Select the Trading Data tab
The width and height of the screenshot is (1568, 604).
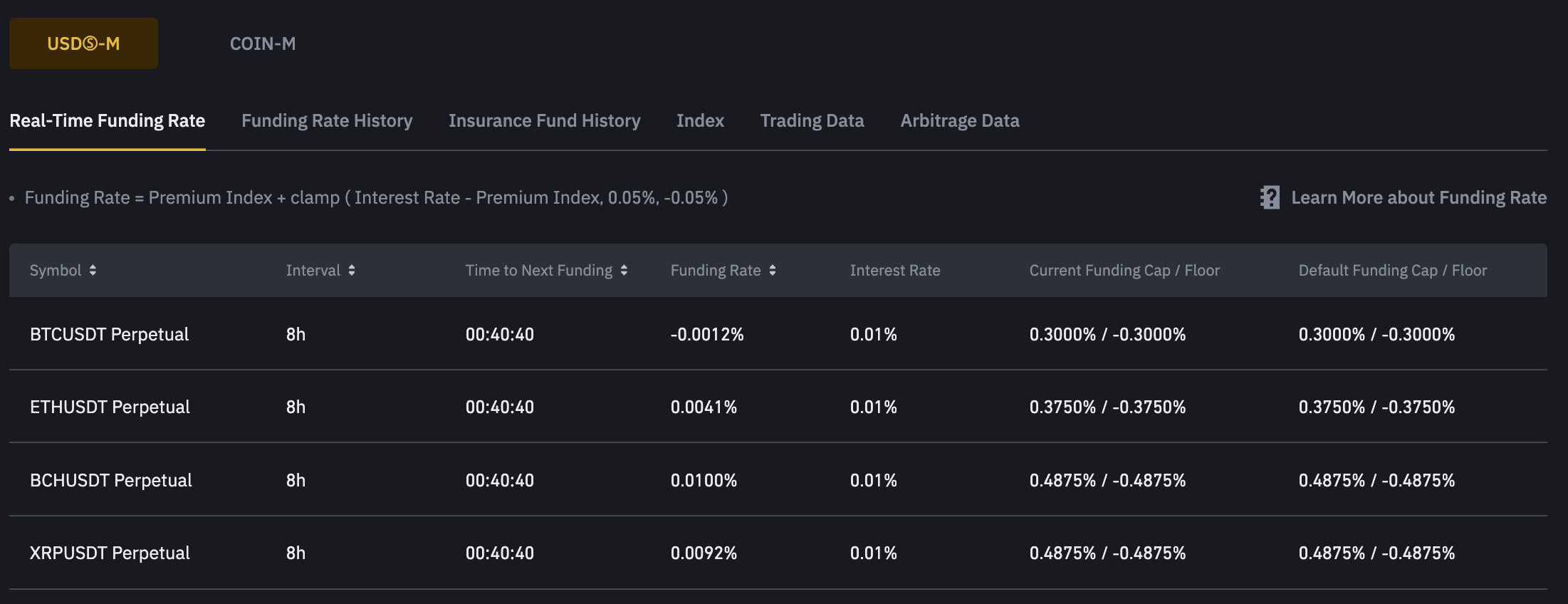click(x=812, y=120)
